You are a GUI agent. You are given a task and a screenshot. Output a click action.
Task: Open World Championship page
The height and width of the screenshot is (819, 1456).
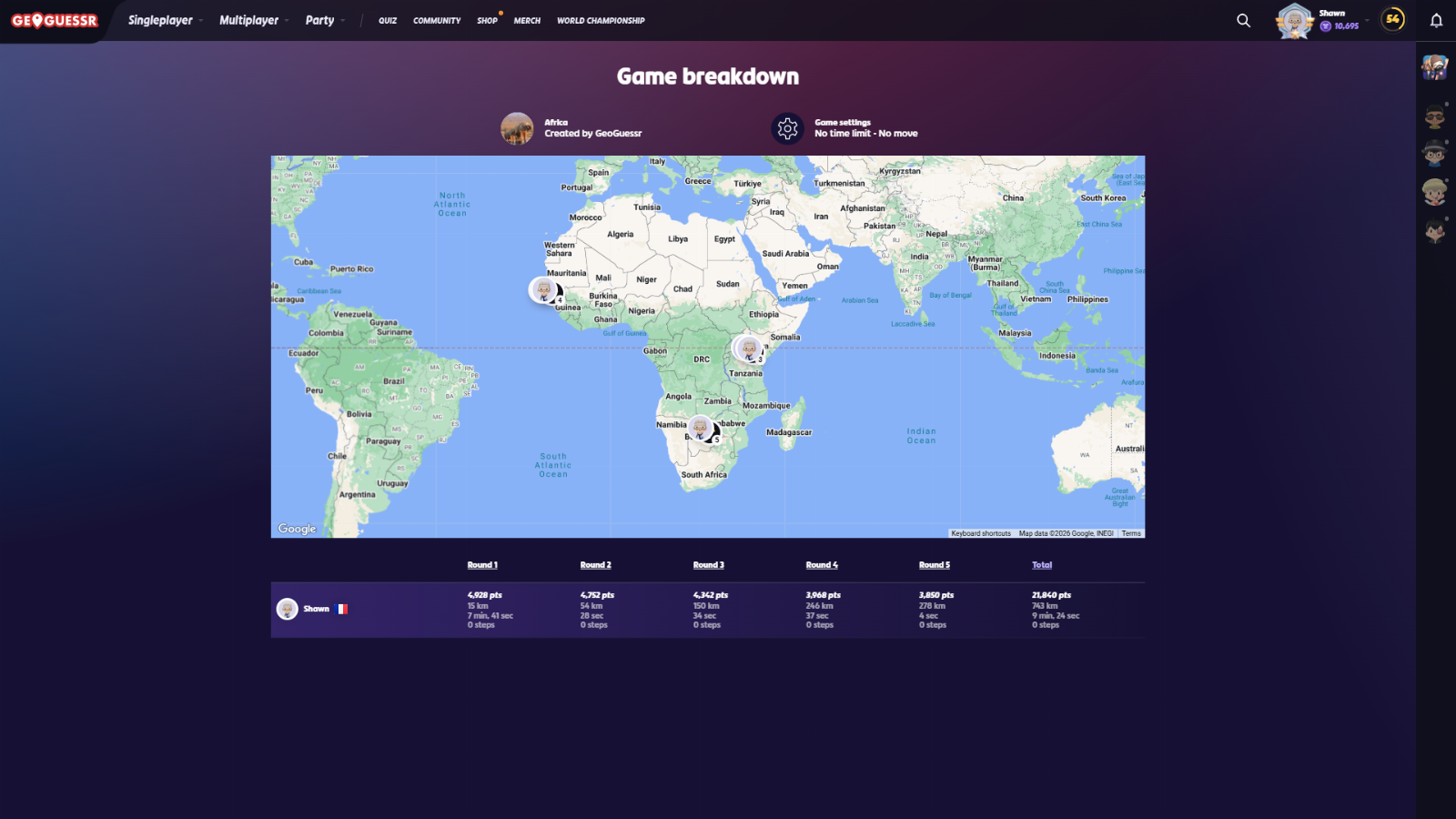point(601,20)
